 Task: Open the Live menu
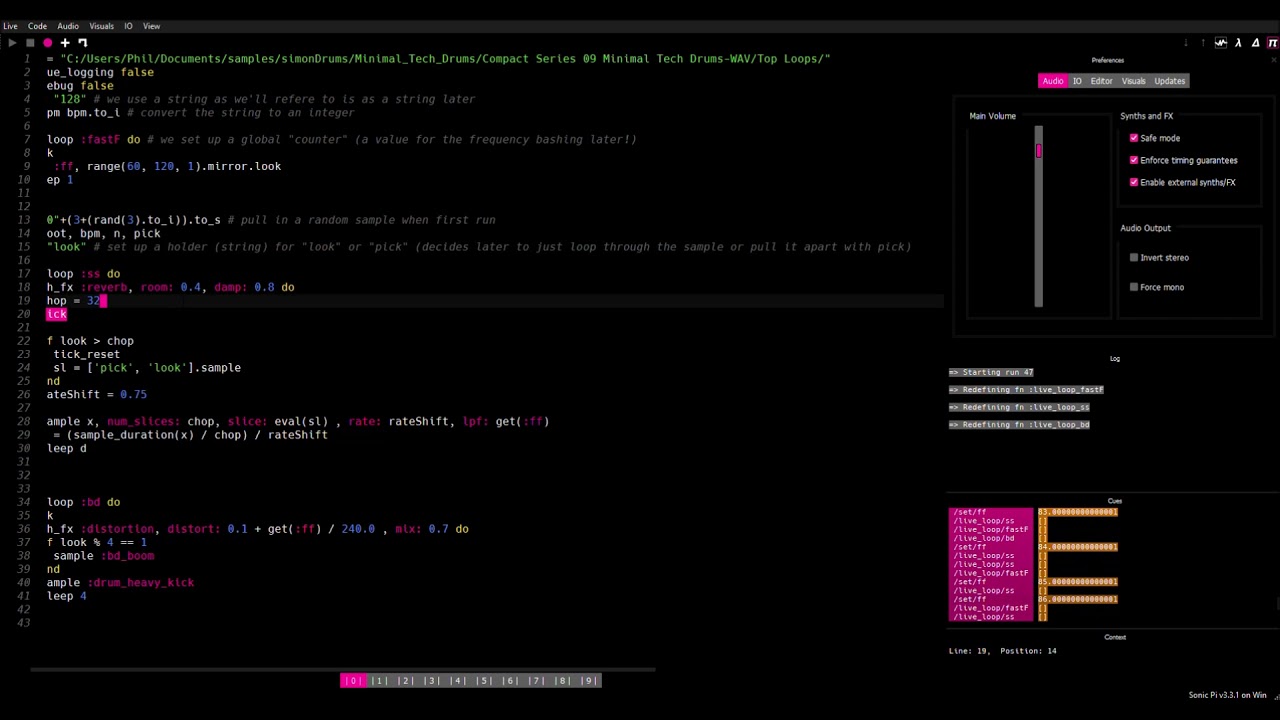point(10,26)
